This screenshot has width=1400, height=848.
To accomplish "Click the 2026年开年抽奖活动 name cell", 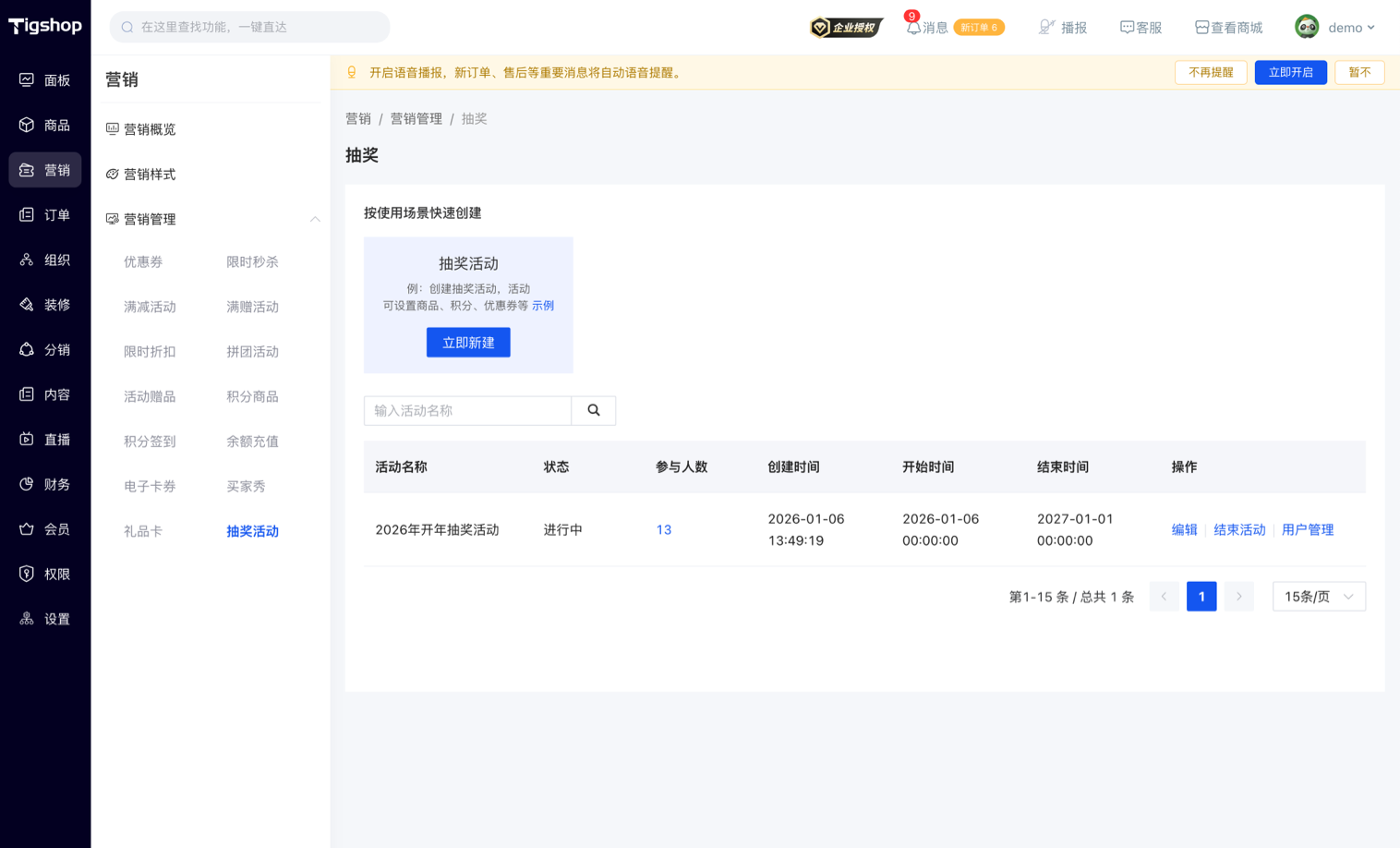I will coord(437,530).
